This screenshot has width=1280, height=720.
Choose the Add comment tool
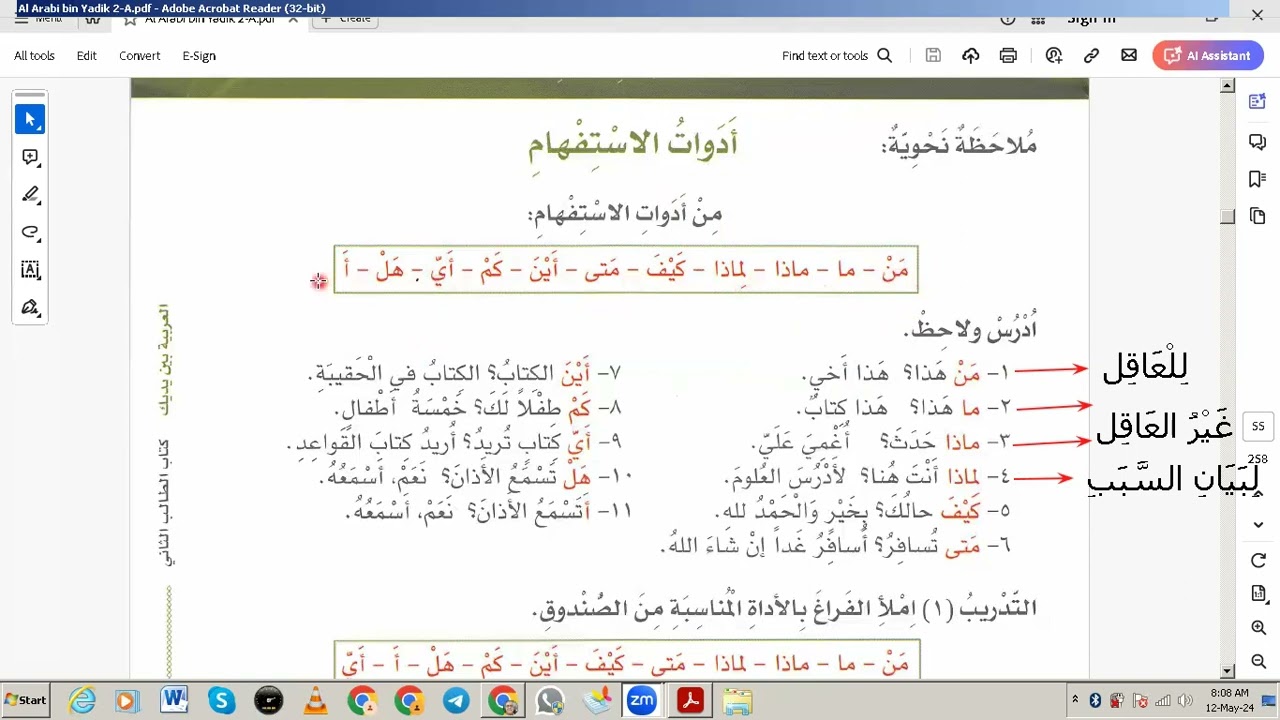[x=30, y=157]
